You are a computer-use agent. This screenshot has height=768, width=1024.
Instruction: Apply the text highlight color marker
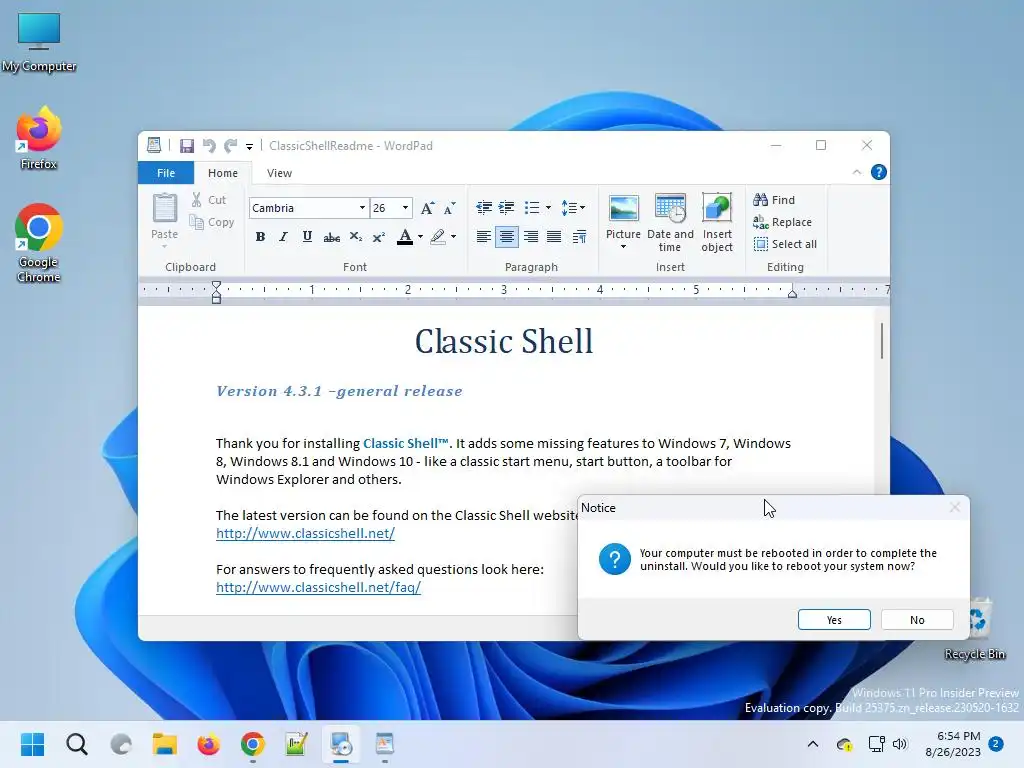pos(438,236)
